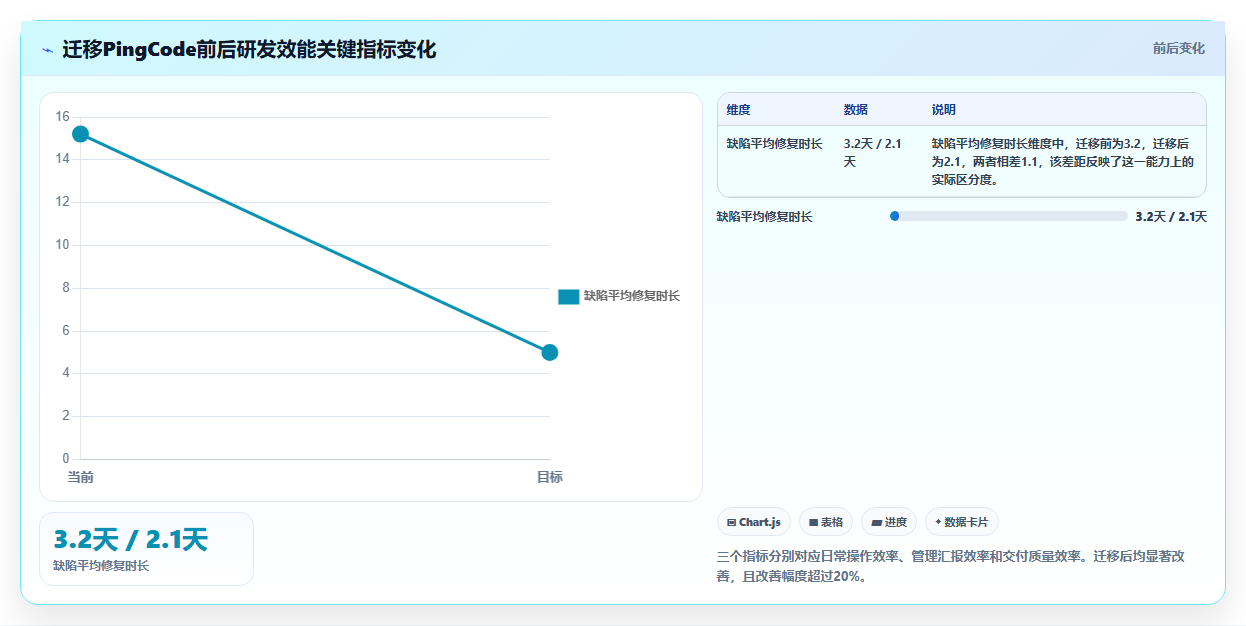
Task: Click the 进度 tag
Action: pos(889,522)
